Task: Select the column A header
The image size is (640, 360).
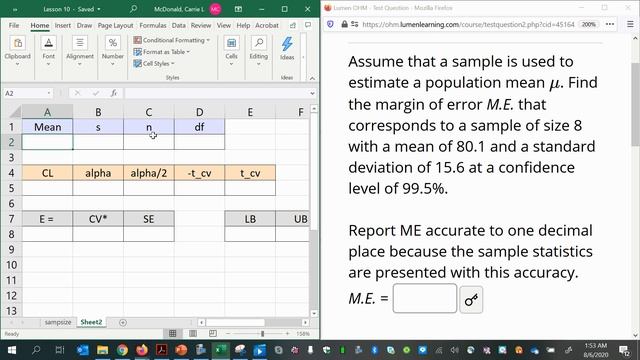Action: (47, 112)
